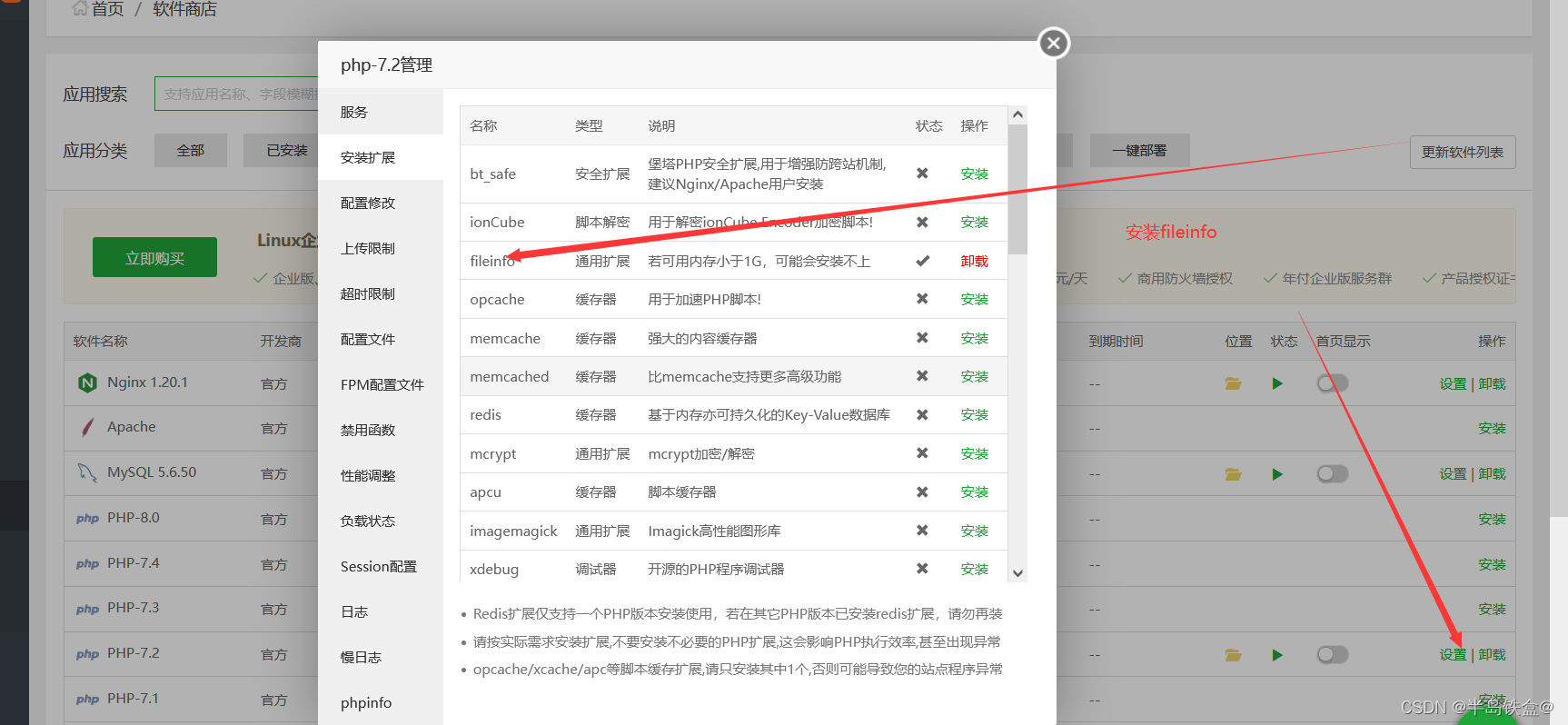Filter apps by 全部 category
Screen dimensions: 1568x725
190,150
